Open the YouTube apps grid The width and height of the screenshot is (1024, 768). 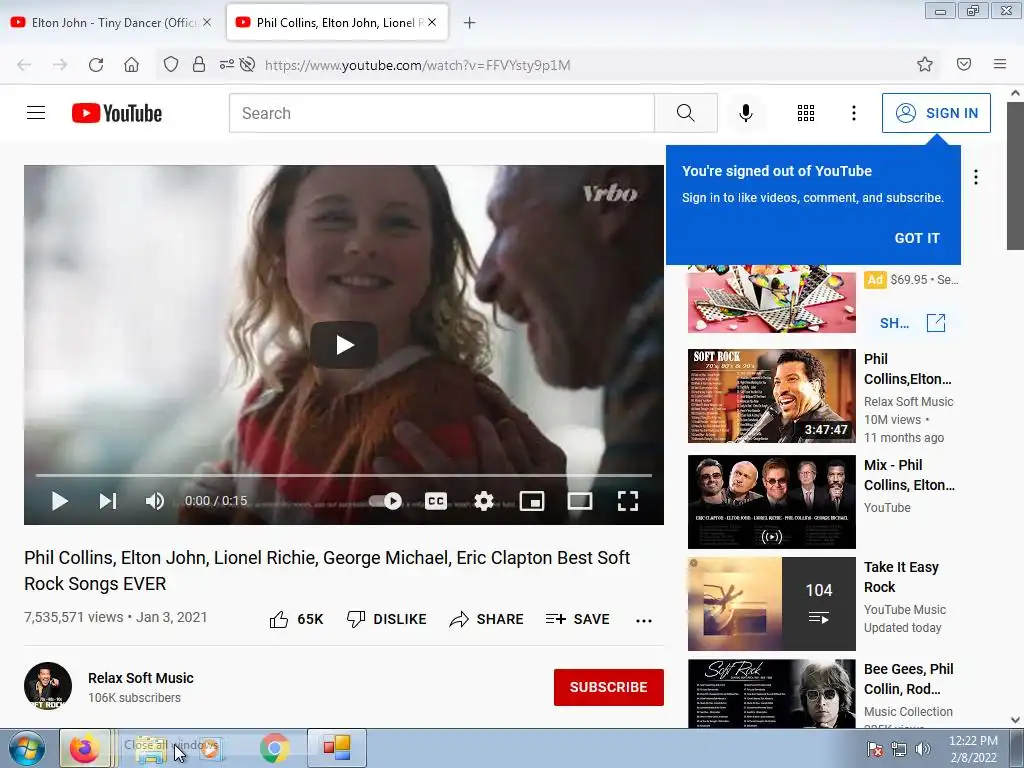(806, 113)
